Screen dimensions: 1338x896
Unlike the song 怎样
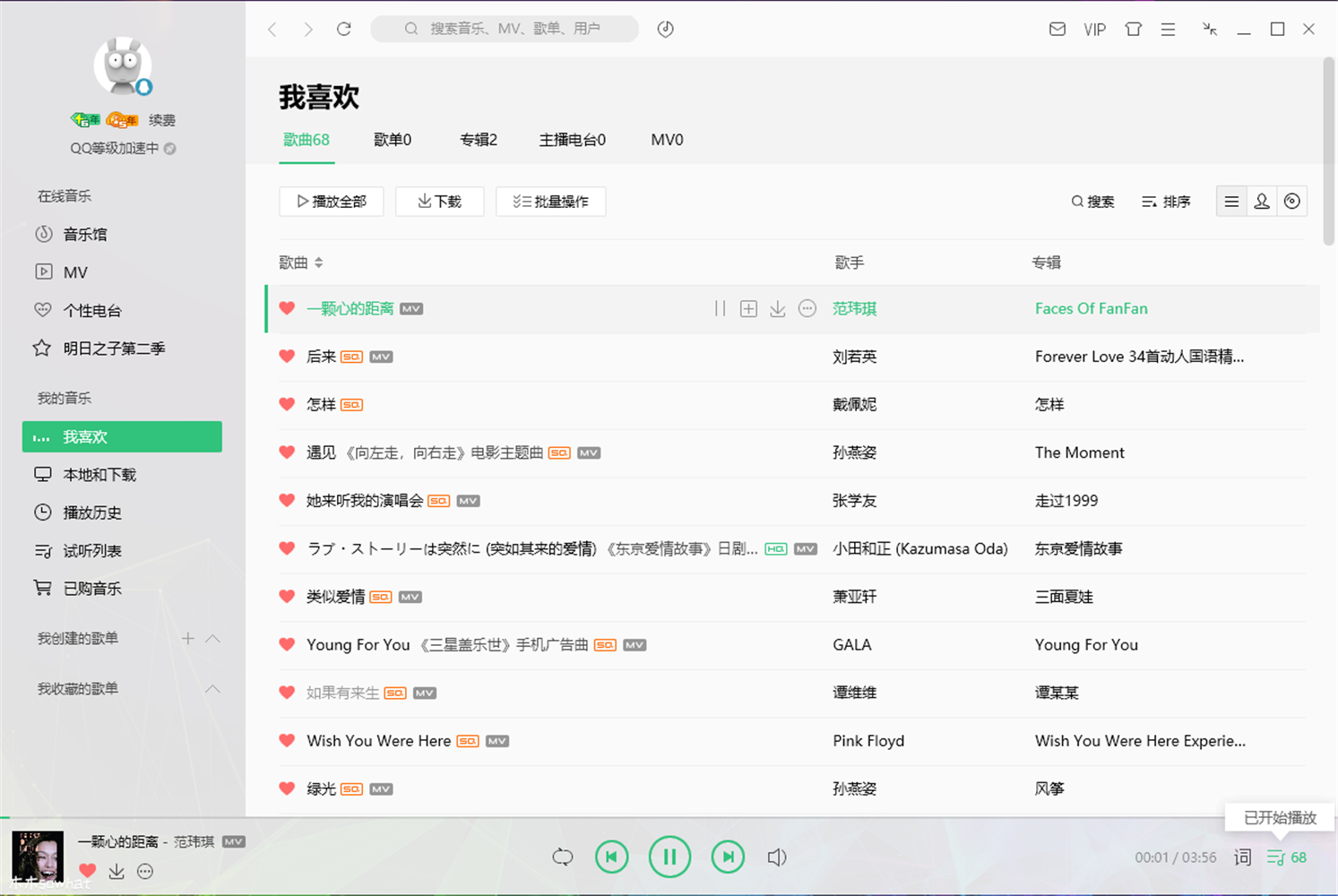pyautogui.click(x=287, y=404)
